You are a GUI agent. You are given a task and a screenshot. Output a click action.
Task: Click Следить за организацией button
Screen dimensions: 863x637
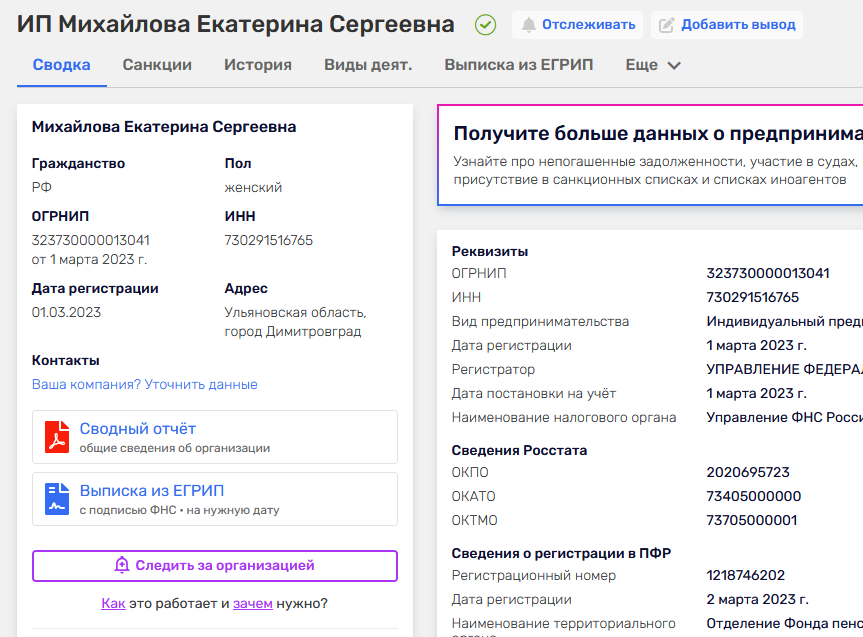click(x=215, y=565)
